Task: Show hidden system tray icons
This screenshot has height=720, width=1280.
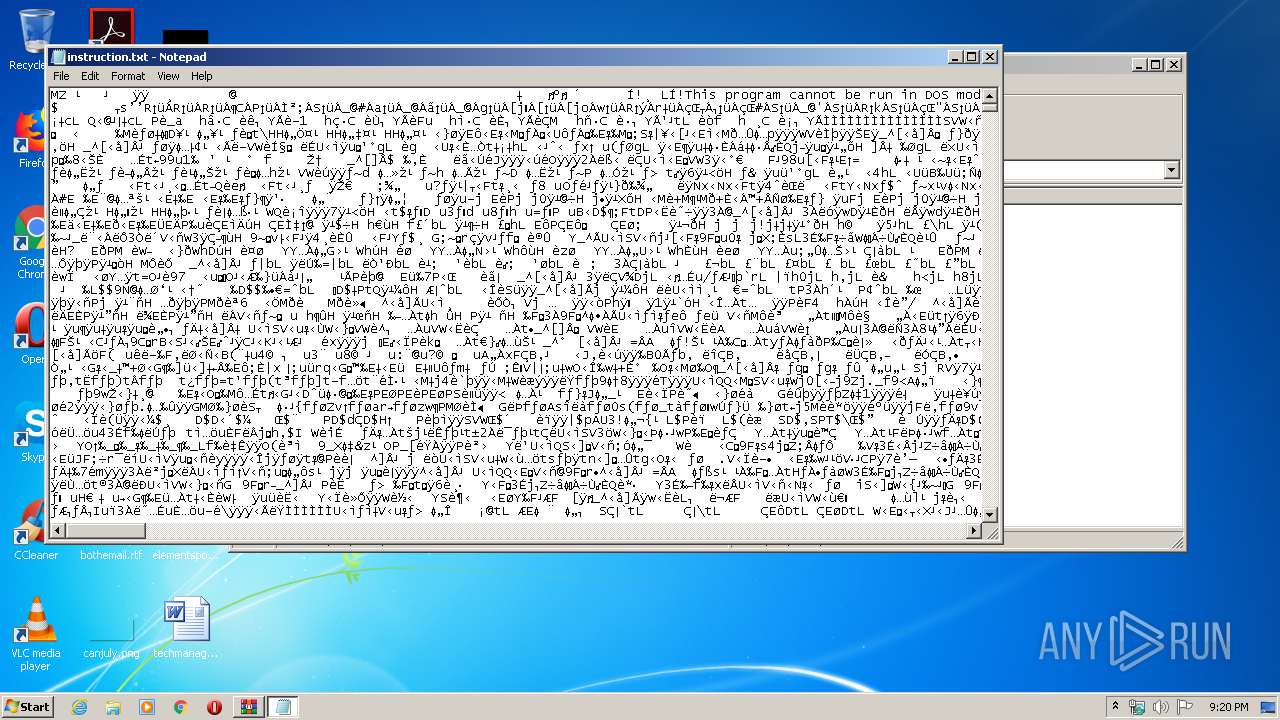Action: click(1115, 707)
